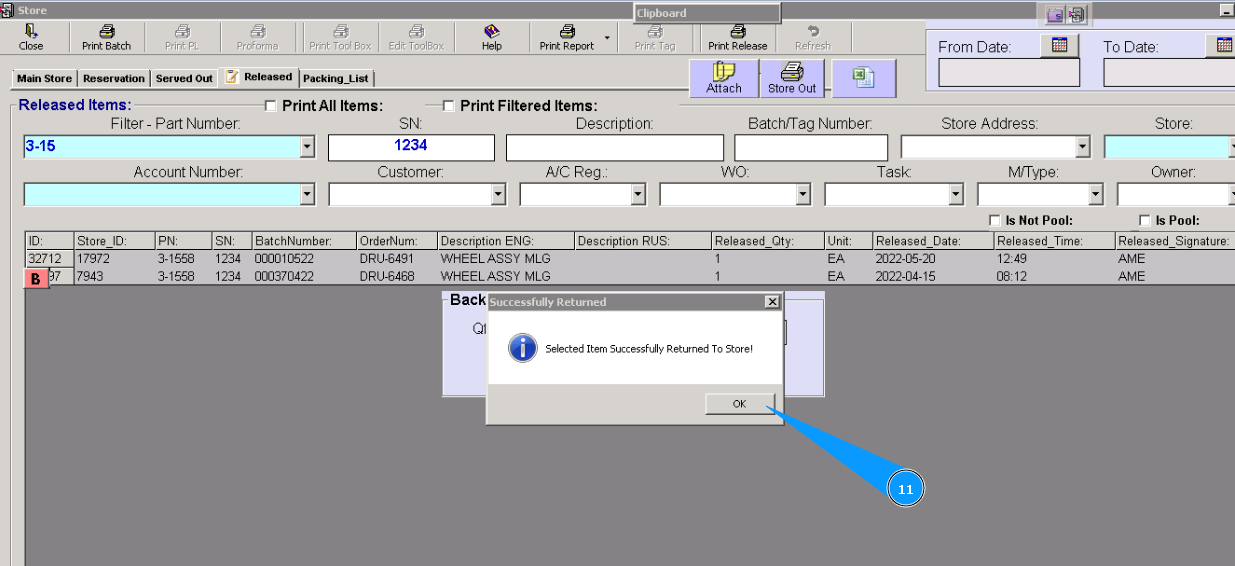
Task: Click batch number 000010522 cell
Action: (x=304, y=259)
